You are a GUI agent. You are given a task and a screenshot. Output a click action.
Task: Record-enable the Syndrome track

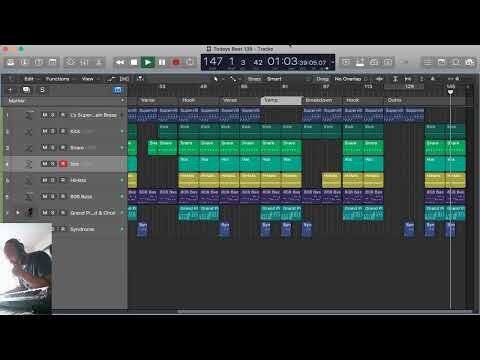click(63, 229)
